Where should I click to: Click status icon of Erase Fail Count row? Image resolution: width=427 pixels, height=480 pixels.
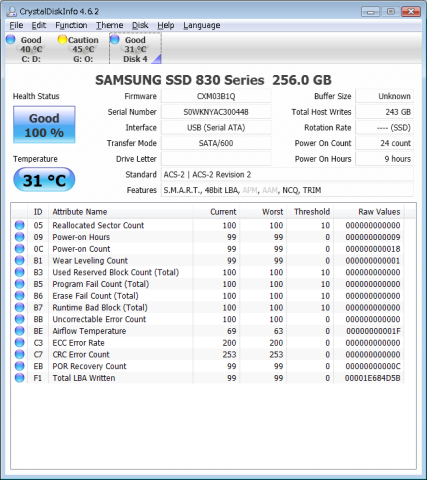click(20, 296)
